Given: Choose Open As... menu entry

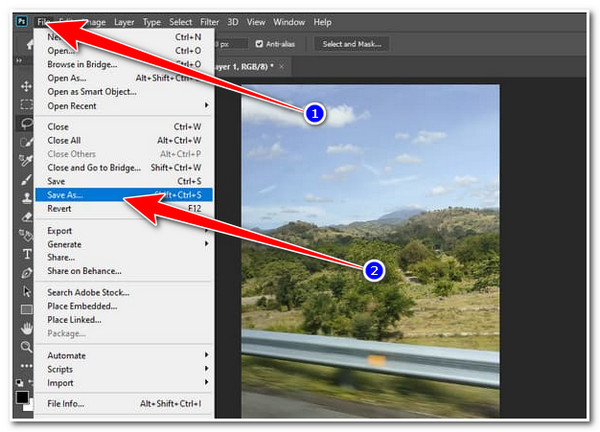Looking at the screenshot, I should (x=124, y=78).
